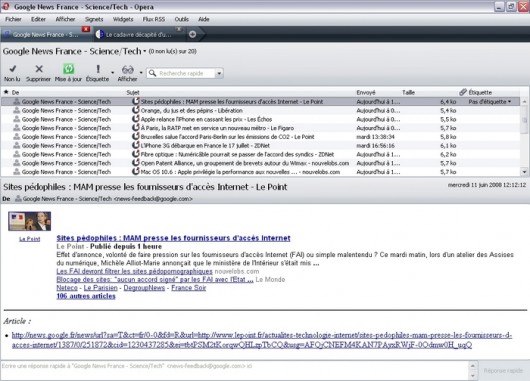This screenshot has width=530, height=381.
Task: Click feed icon on Bruxelles salue row
Action: (x=136, y=136)
